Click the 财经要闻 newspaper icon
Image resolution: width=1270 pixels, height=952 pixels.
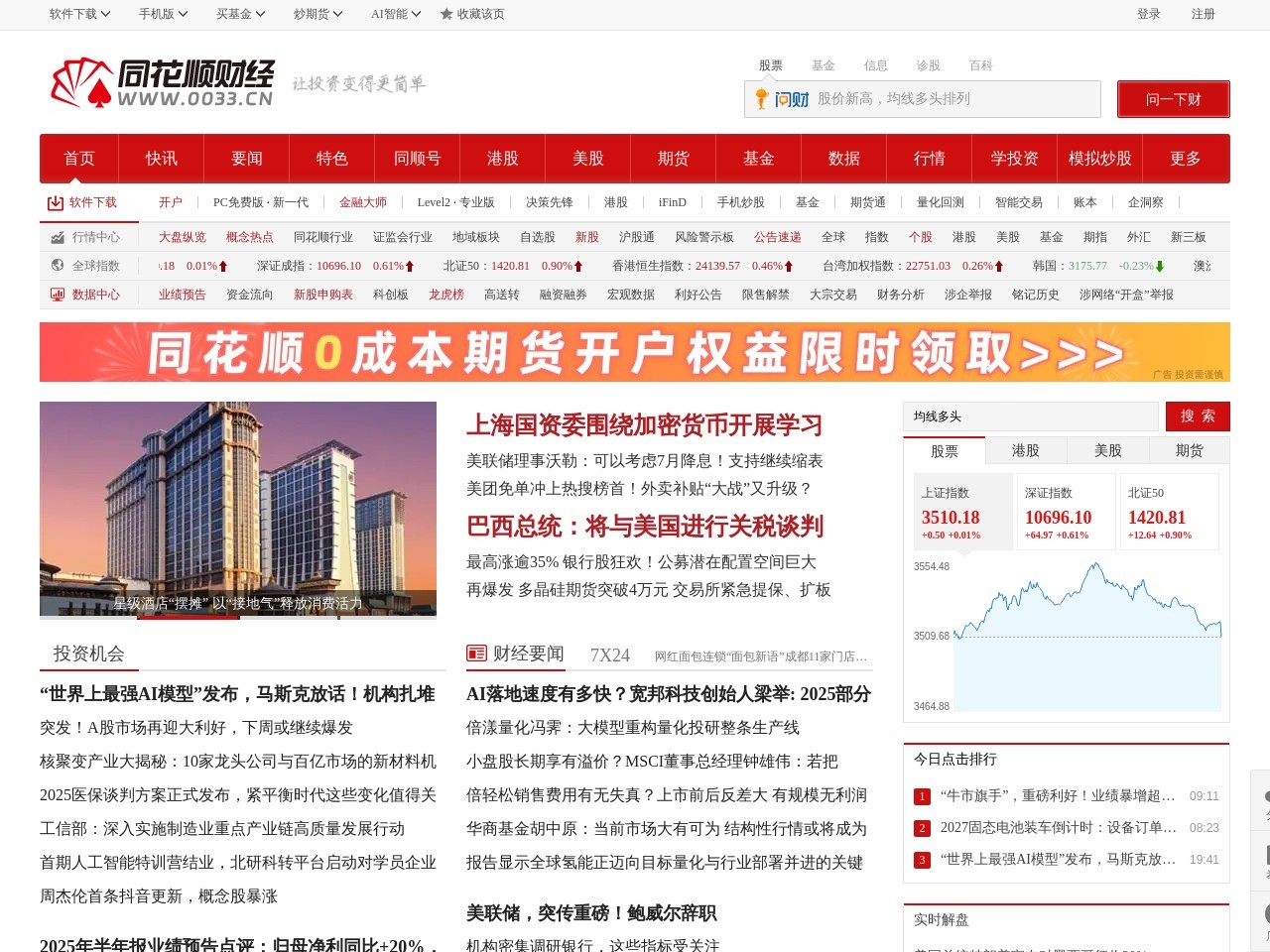[476, 654]
